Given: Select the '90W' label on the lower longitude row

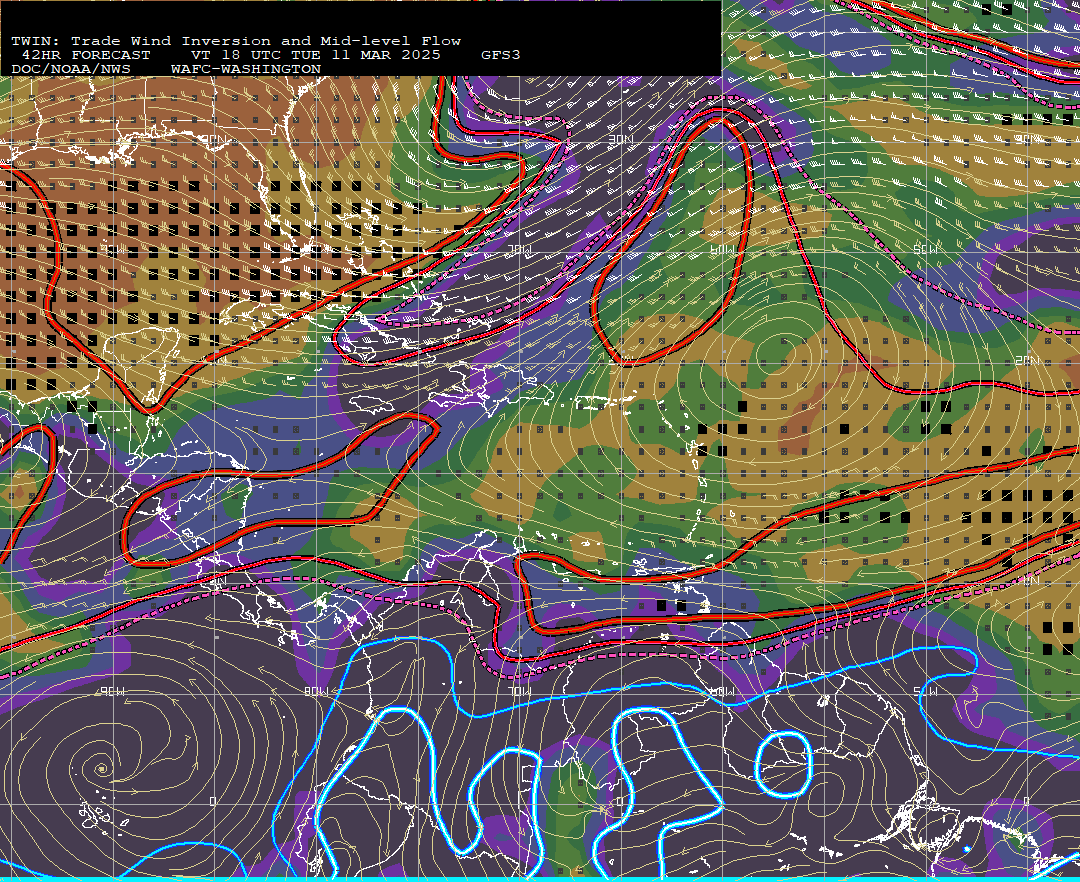Looking at the screenshot, I should (x=113, y=691).
